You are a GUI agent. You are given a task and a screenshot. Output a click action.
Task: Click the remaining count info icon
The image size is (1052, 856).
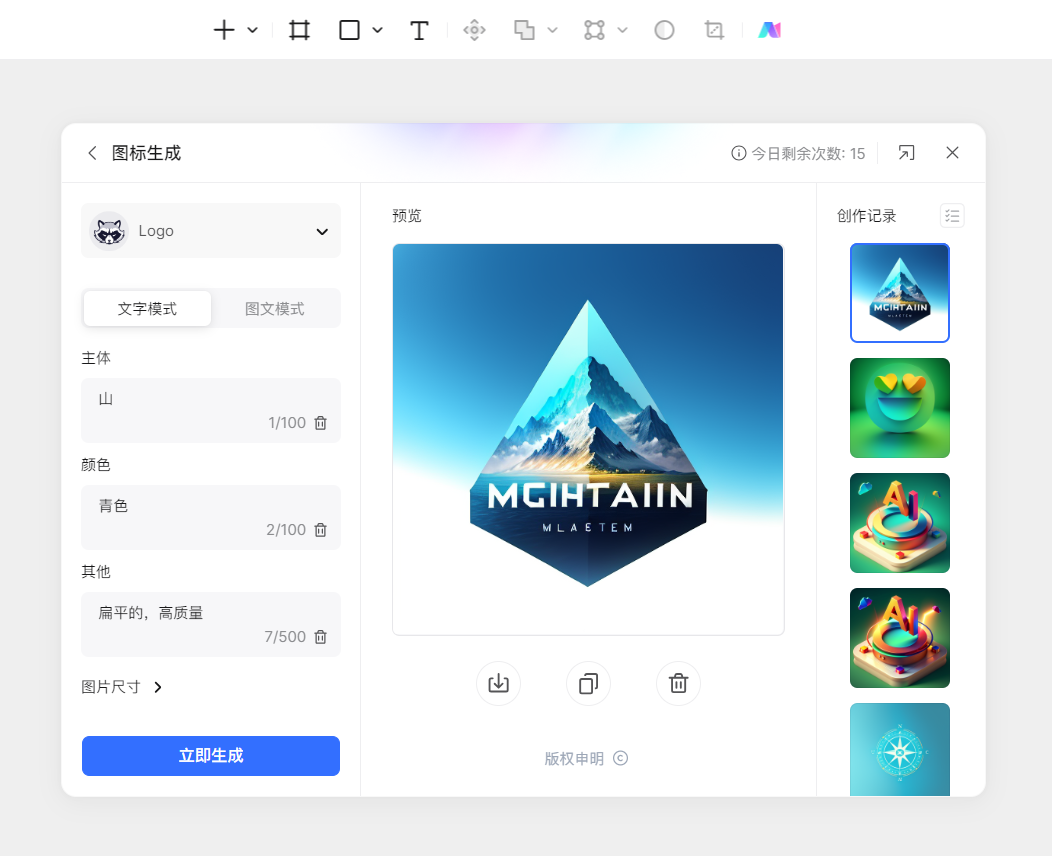coord(738,154)
